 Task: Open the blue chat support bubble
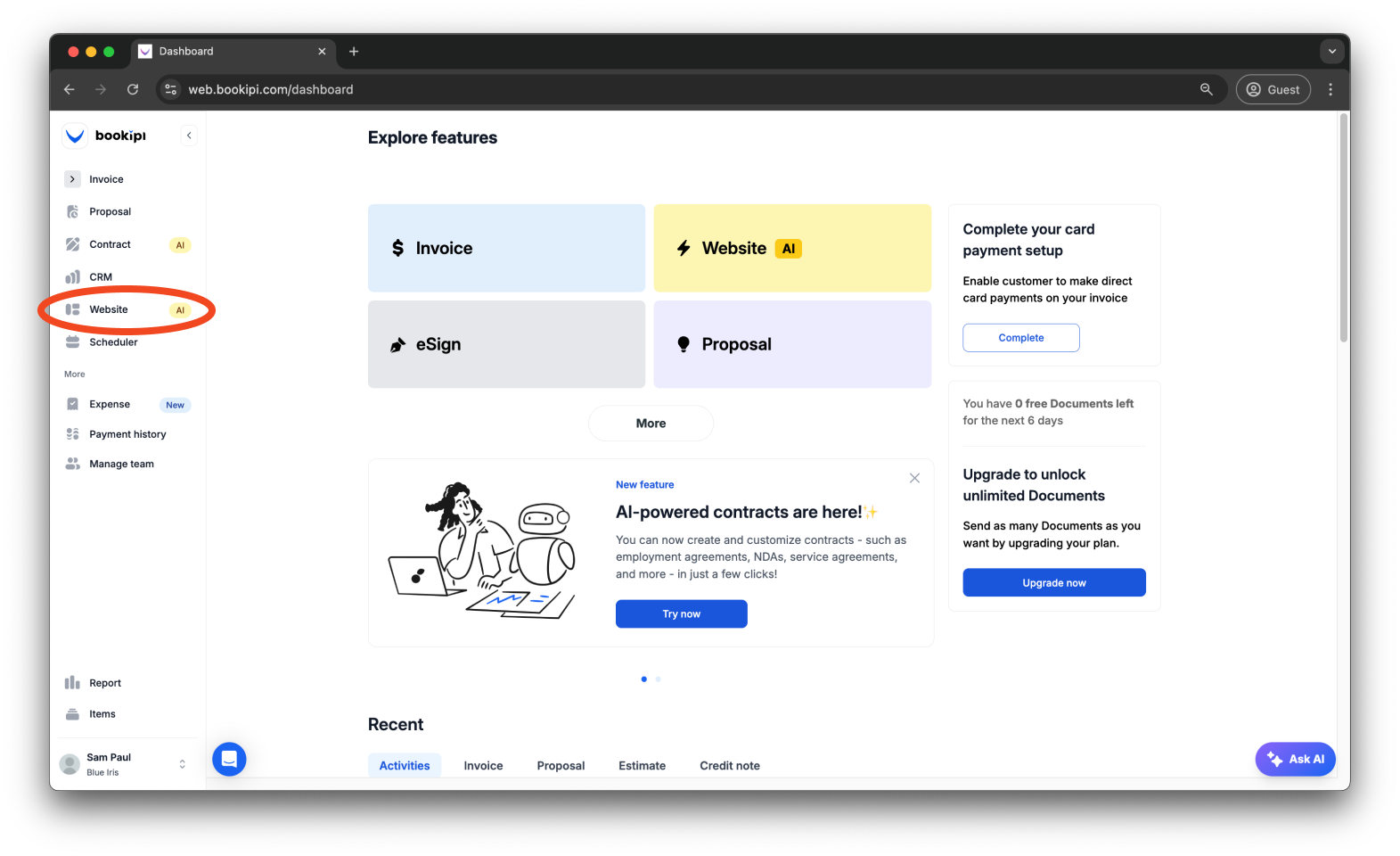[229, 759]
